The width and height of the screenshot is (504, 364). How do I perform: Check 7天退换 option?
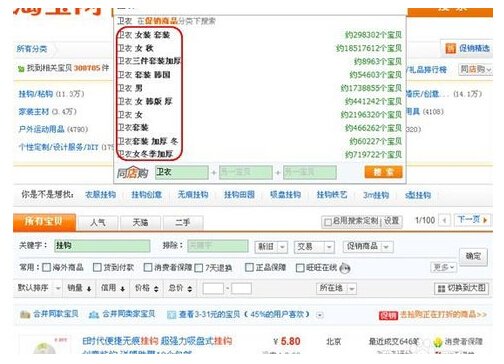click(199, 268)
